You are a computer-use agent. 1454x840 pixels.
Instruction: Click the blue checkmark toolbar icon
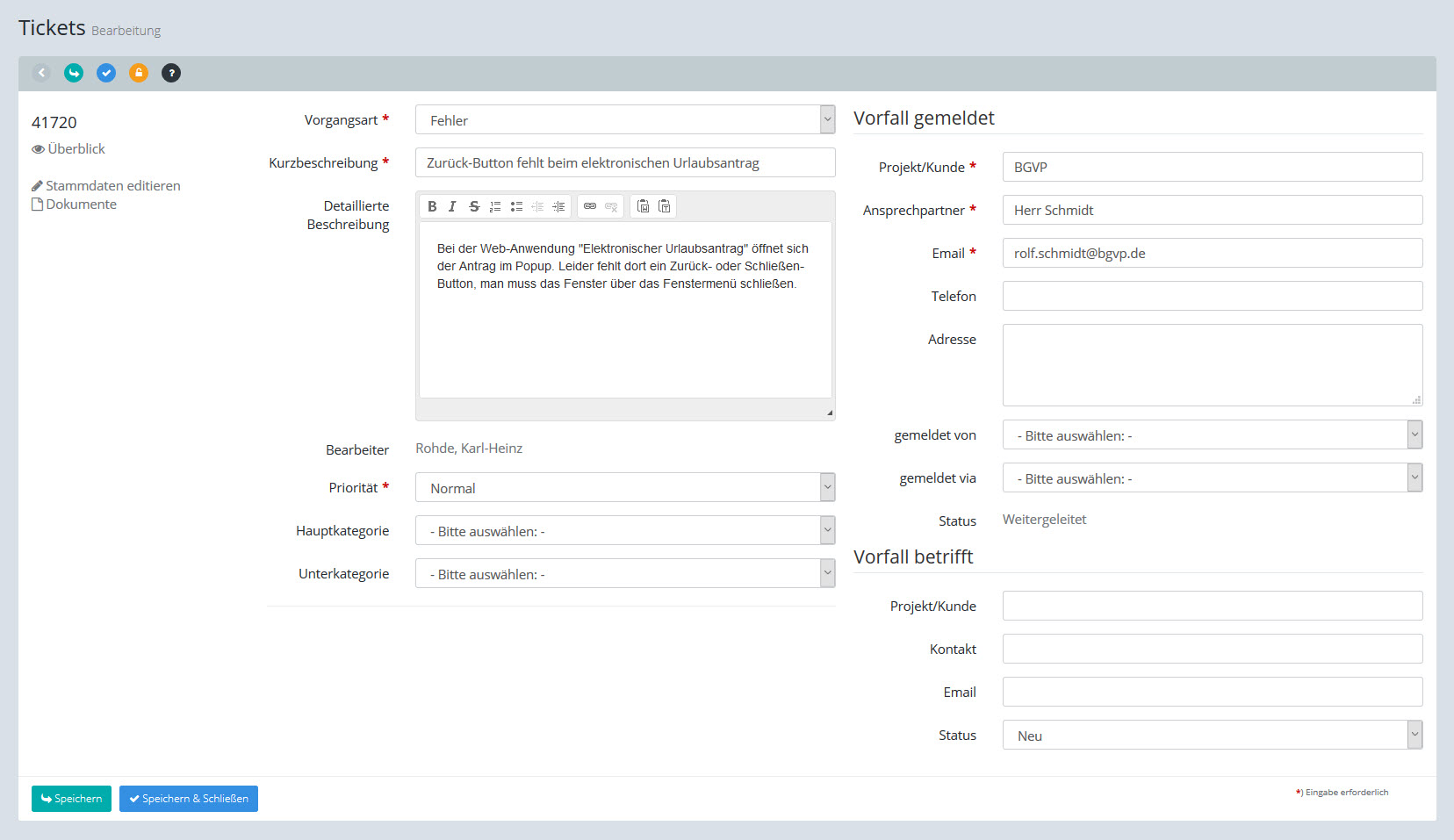106,73
